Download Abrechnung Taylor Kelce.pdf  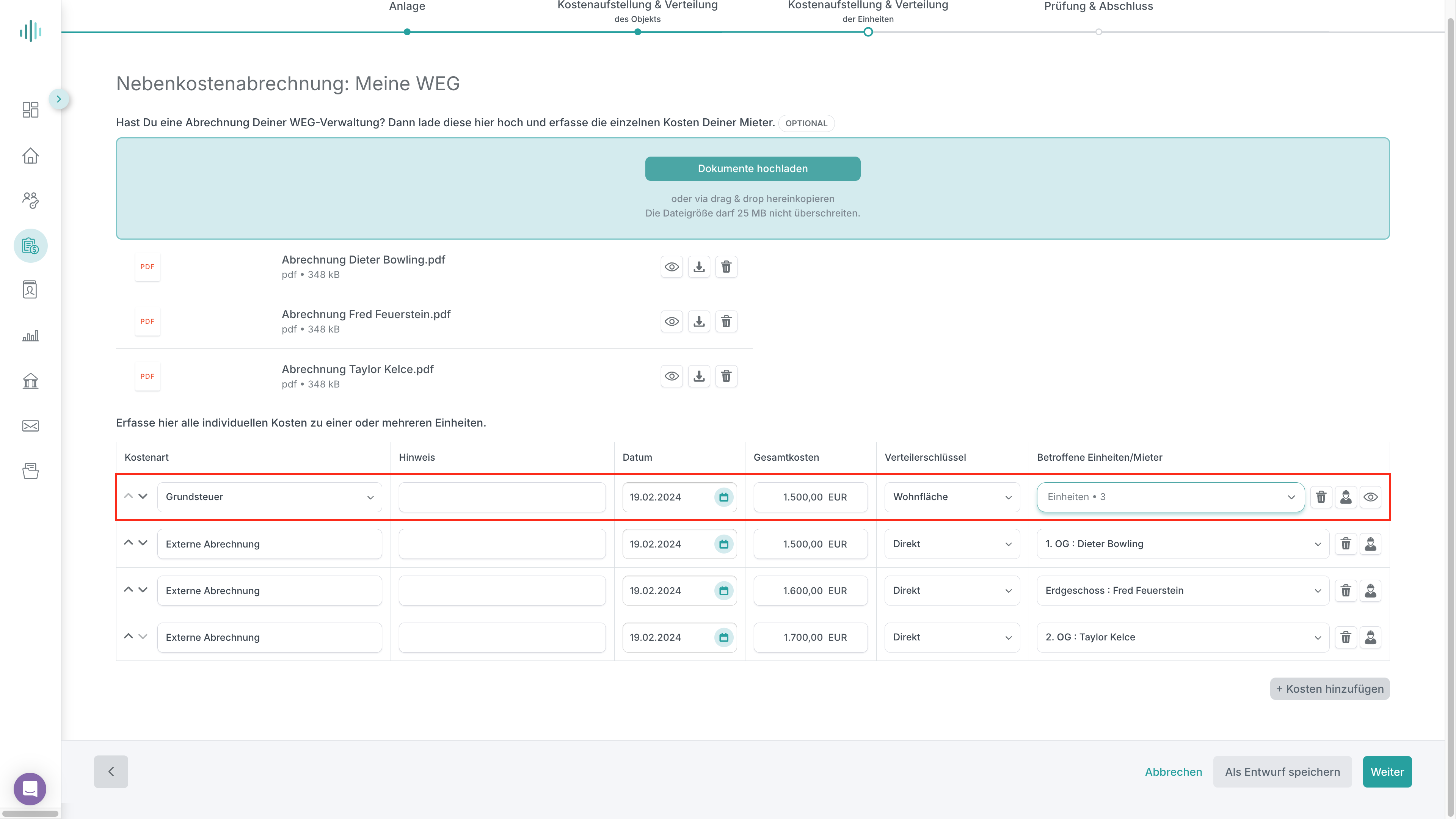click(x=699, y=377)
